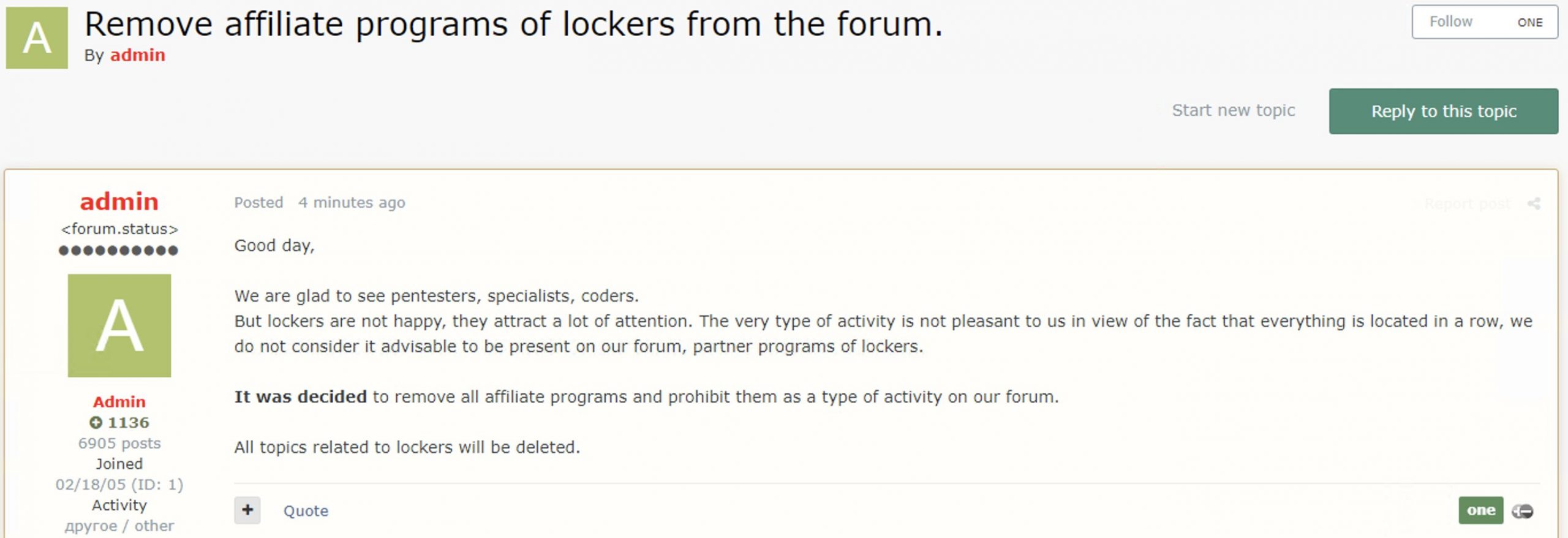
Task: Open the admin profile link under the title
Action: [x=137, y=55]
